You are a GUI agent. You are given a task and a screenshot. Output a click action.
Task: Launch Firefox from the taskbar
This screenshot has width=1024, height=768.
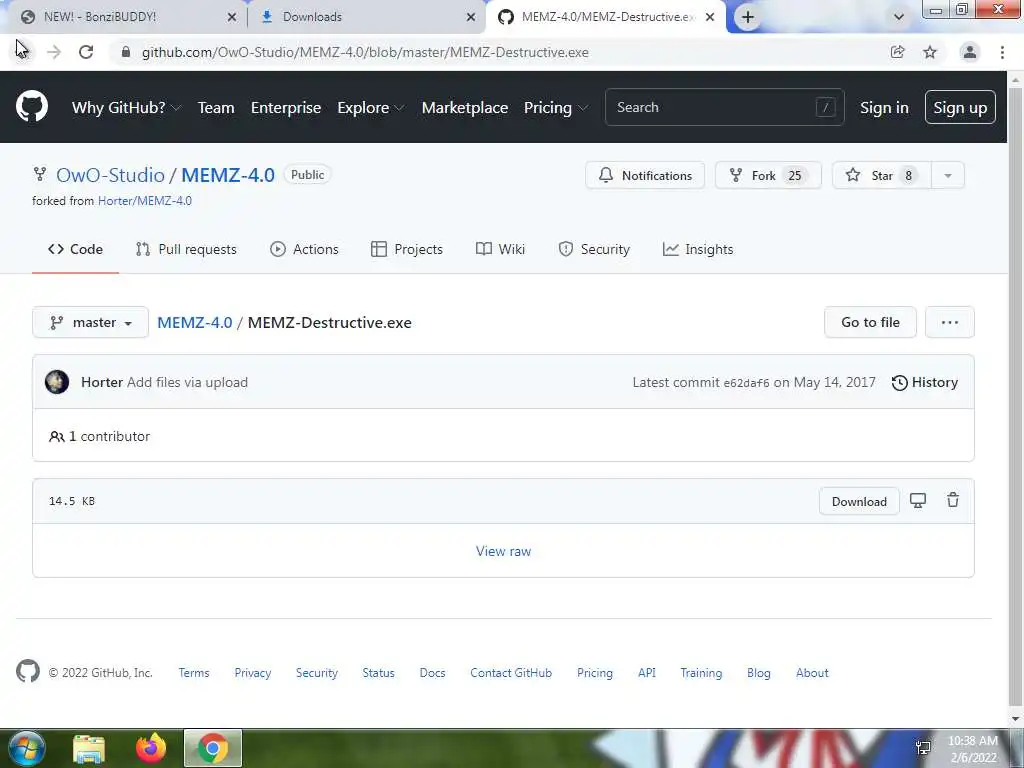pyautogui.click(x=151, y=748)
